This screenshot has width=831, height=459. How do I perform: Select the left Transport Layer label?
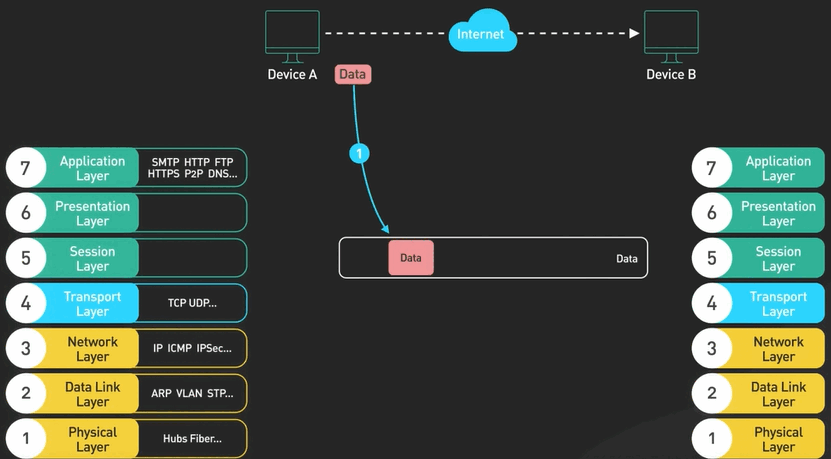click(92, 304)
